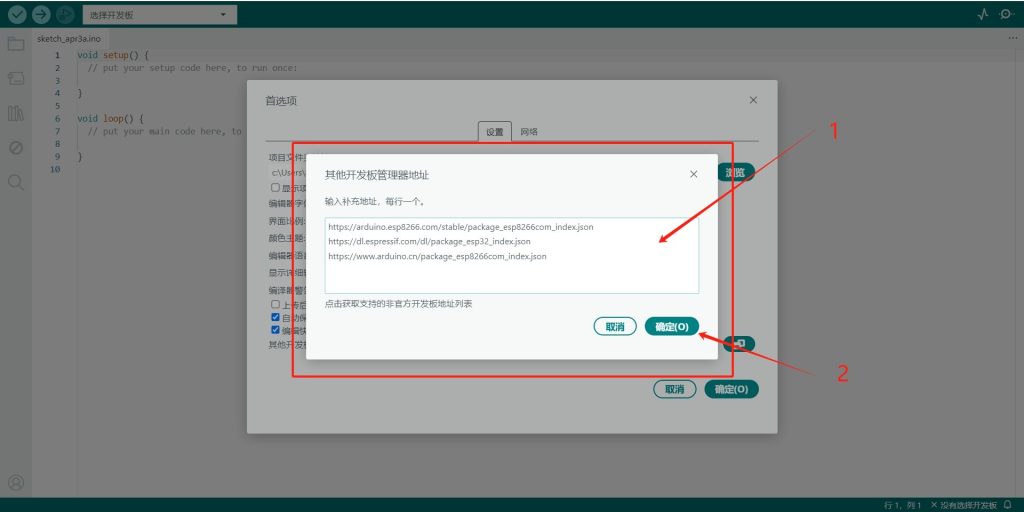1024x512 pixels.
Task: Open the Debug panel sidebar icon
Action: click(x=16, y=148)
